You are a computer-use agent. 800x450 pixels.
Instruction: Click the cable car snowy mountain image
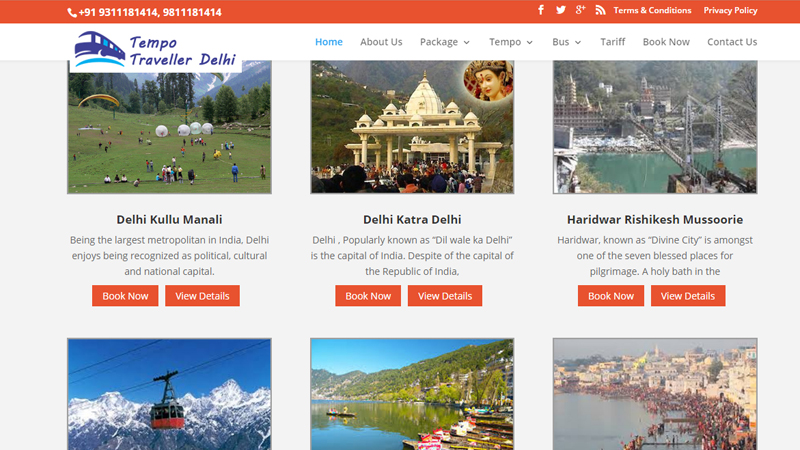click(169, 394)
